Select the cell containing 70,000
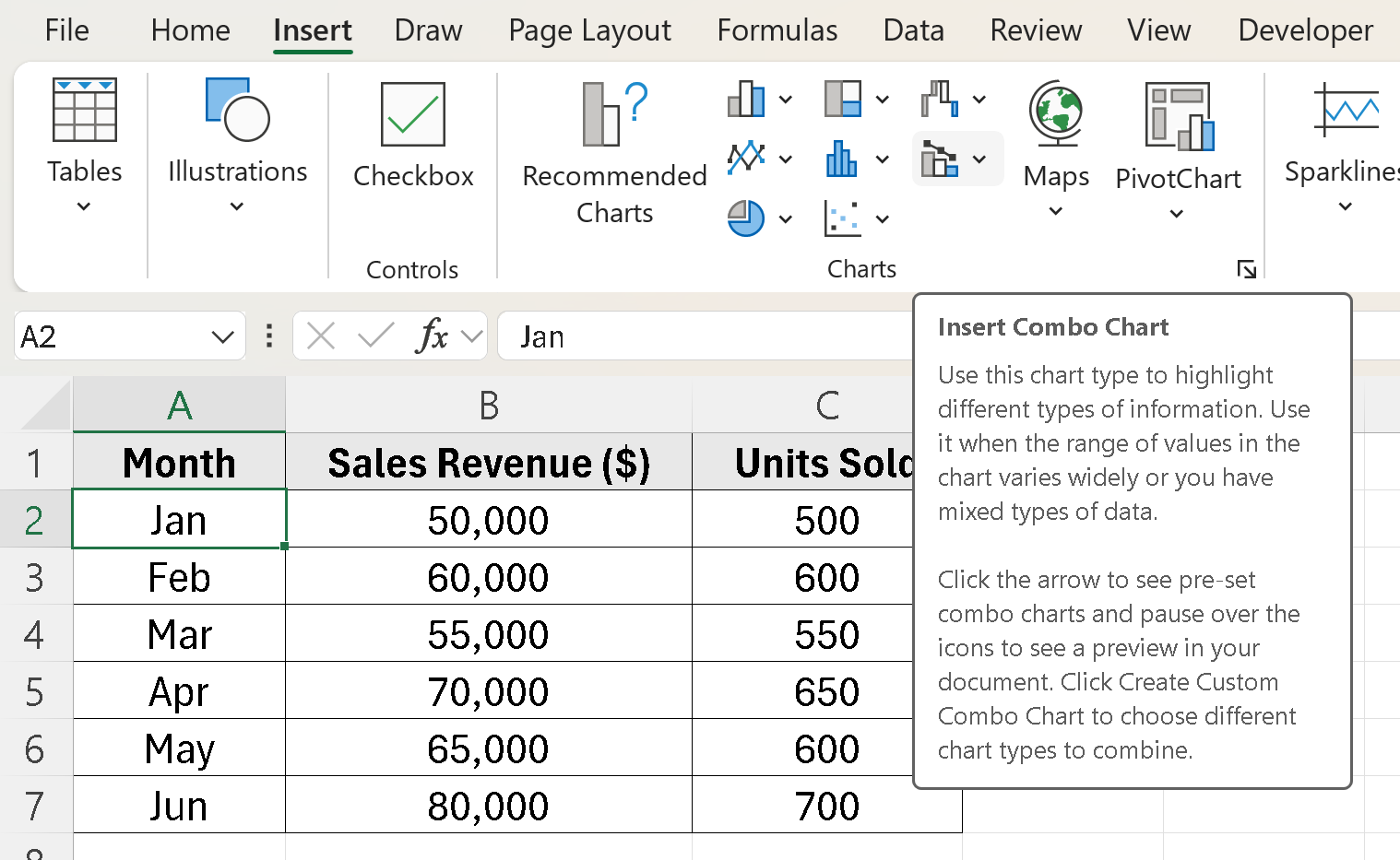1400x860 pixels. click(x=489, y=692)
